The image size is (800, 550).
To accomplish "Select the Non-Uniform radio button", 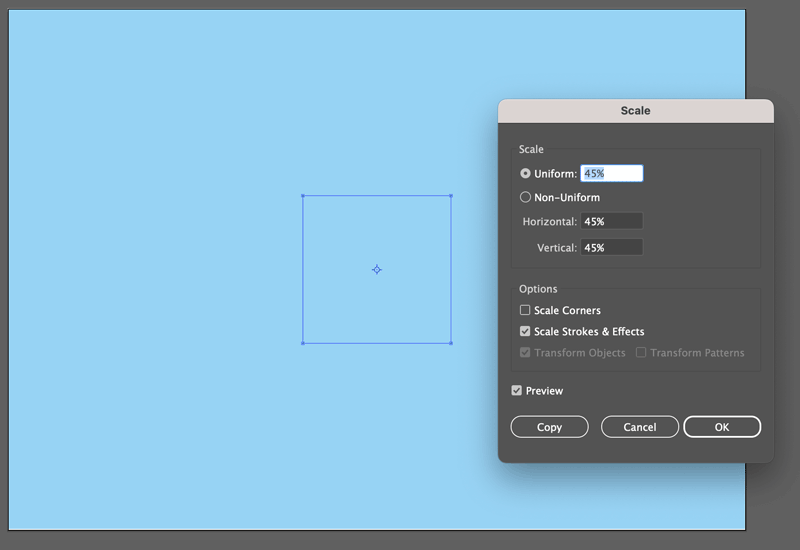I will pos(525,197).
